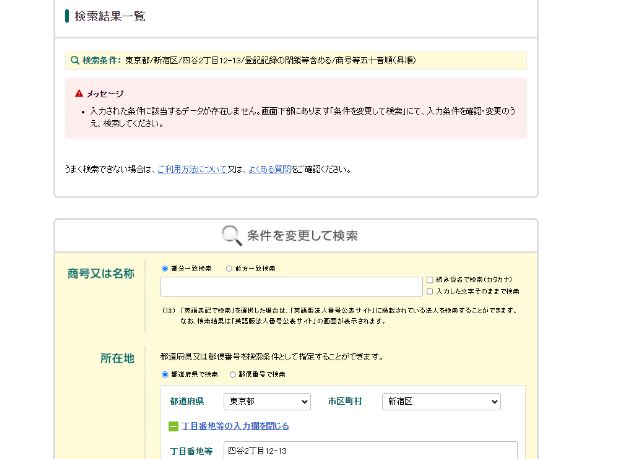
Task: Select 郵便番号で検索 radio option
Action: [234, 375]
